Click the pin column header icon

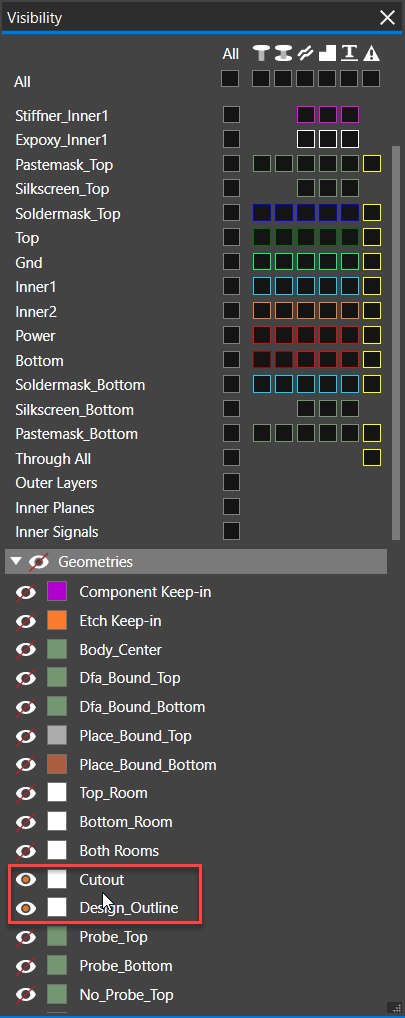click(x=261, y=54)
